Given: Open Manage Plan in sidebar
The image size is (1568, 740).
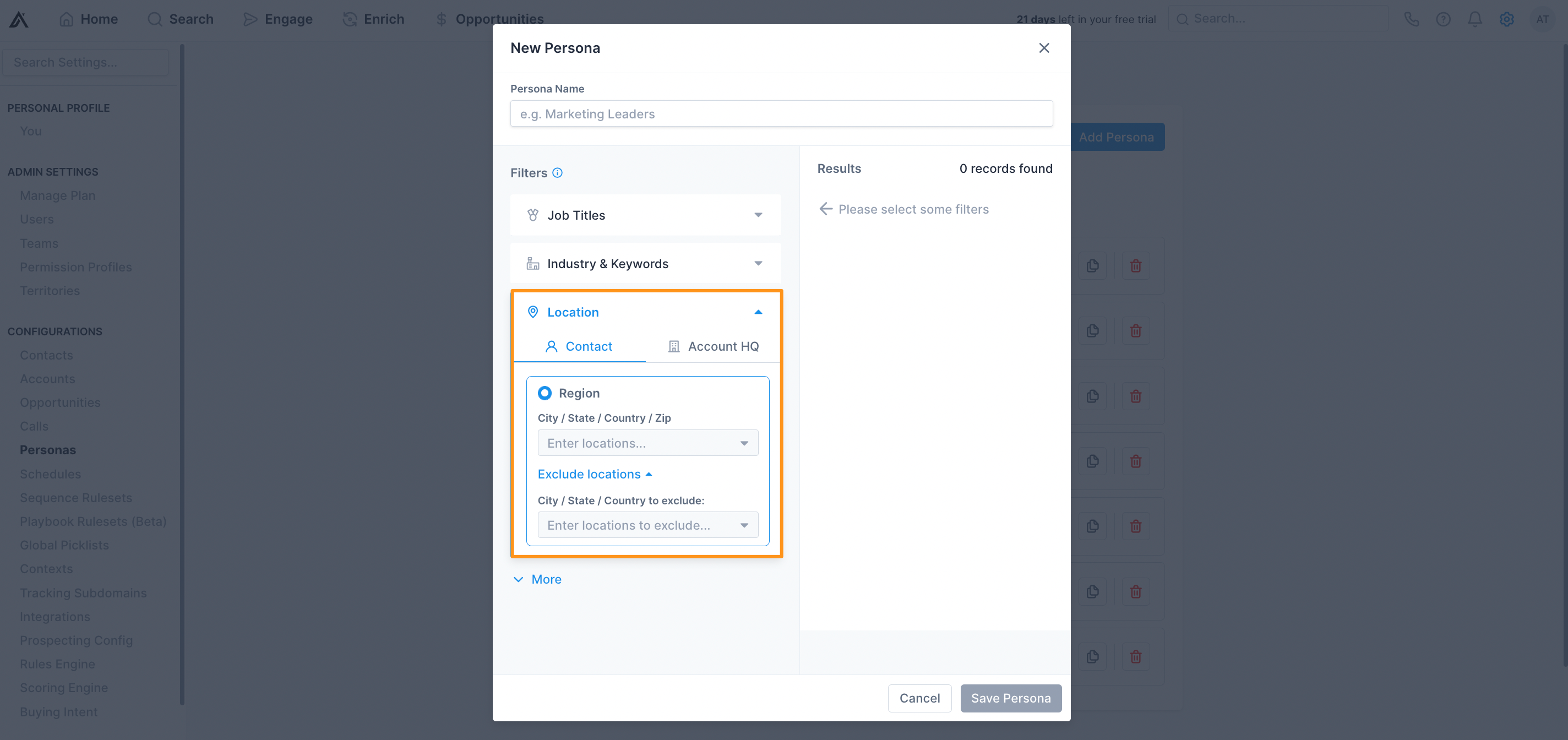Looking at the screenshot, I should click(57, 195).
